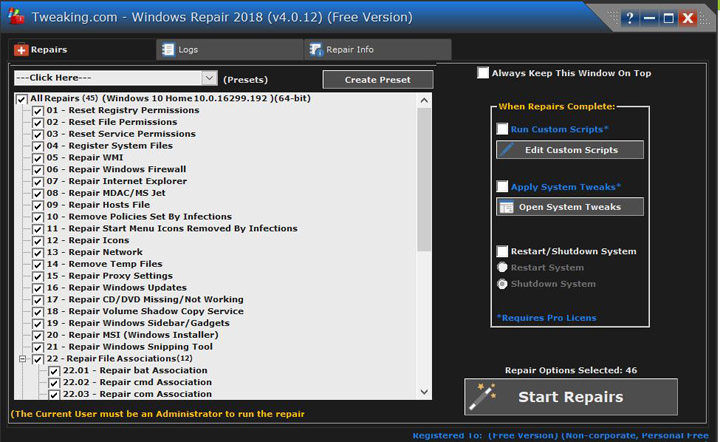The height and width of the screenshot is (442, 720).
Task: Select the Restart System radio button
Action: [x=502, y=267]
